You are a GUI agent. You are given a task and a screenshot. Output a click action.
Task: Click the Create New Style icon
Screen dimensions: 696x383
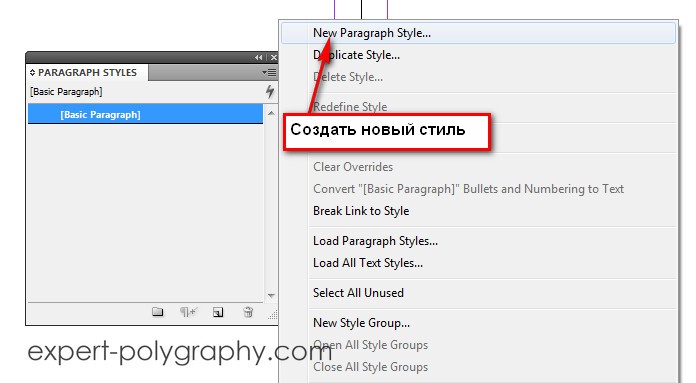(x=218, y=312)
